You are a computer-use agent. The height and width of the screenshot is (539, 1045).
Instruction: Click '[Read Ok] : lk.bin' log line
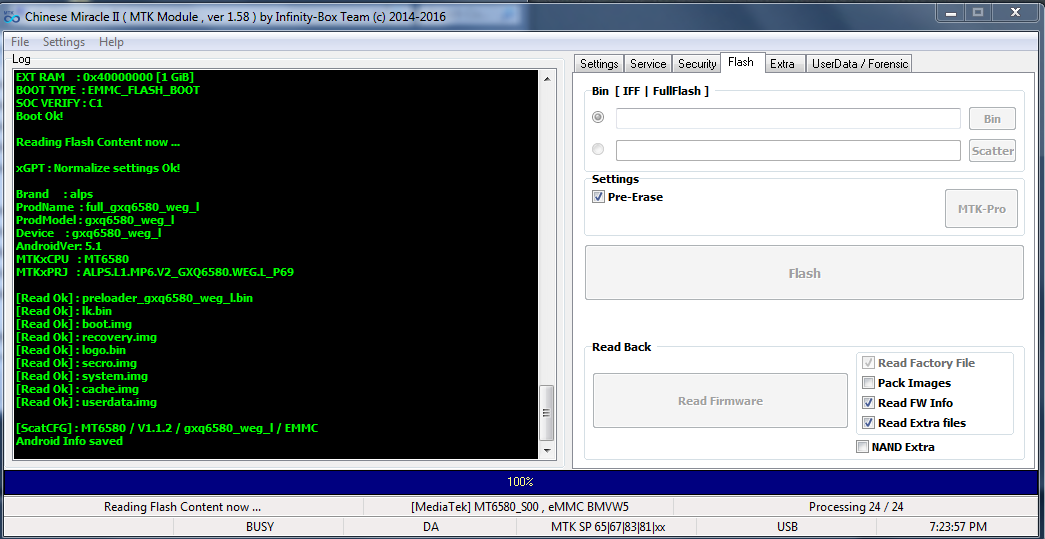click(x=64, y=311)
